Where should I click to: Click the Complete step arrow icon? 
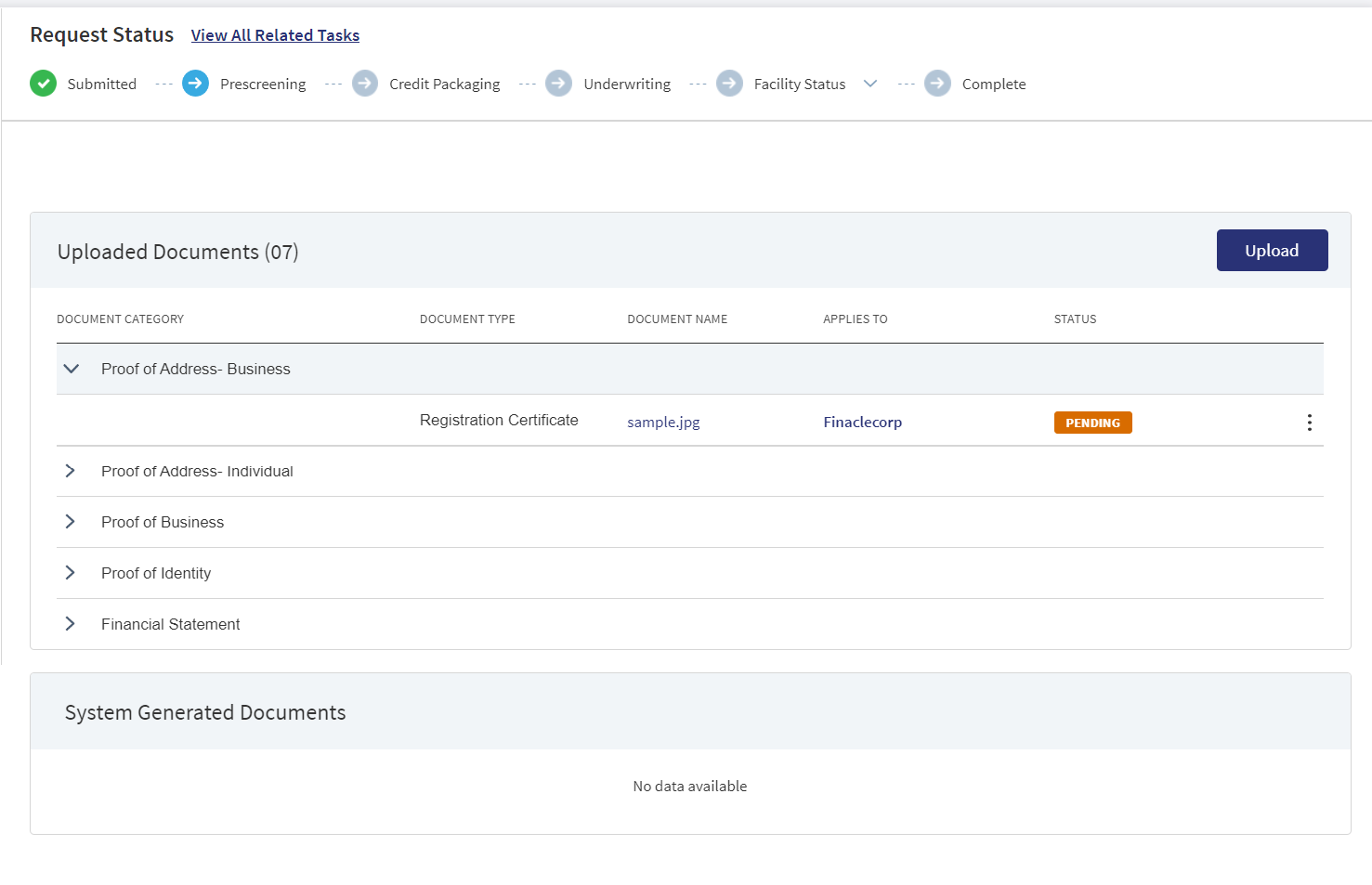click(x=937, y=84)
